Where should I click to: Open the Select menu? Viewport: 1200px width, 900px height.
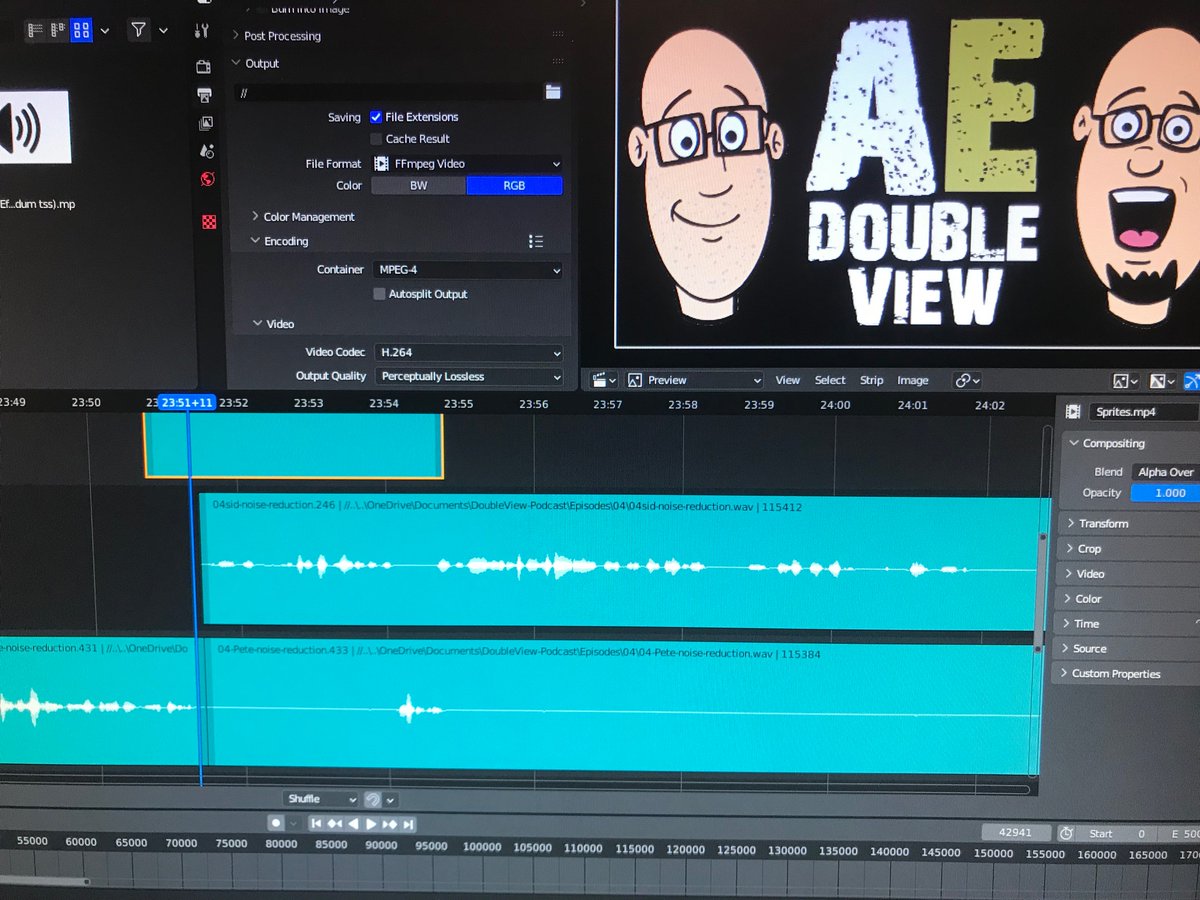[830, 380]
